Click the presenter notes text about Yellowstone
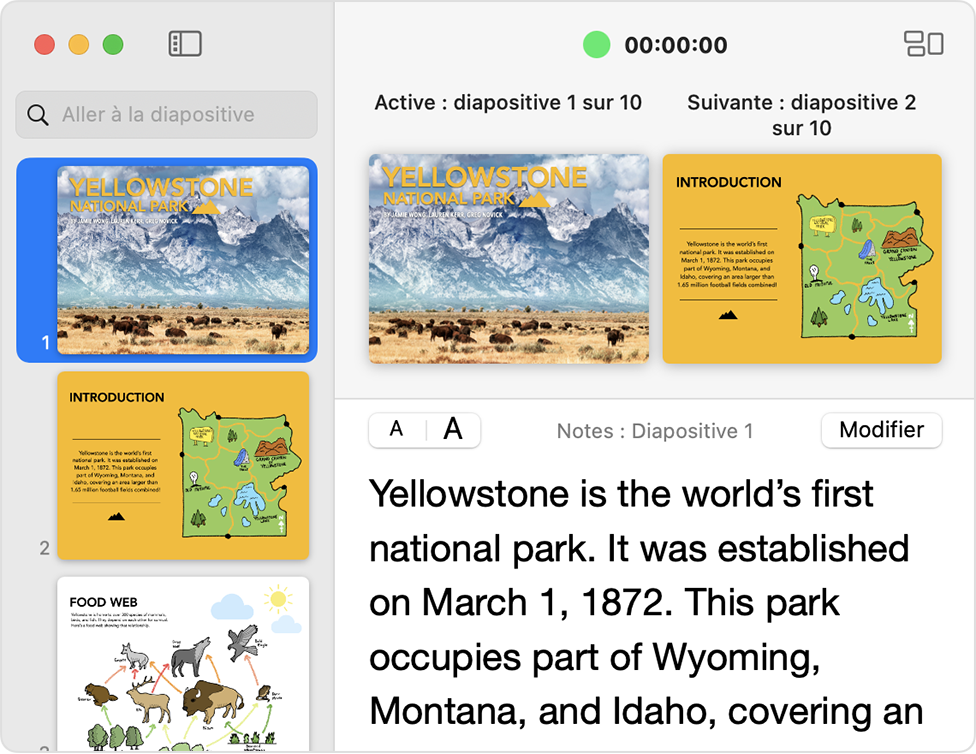976x754 pixels. point(640,600)
